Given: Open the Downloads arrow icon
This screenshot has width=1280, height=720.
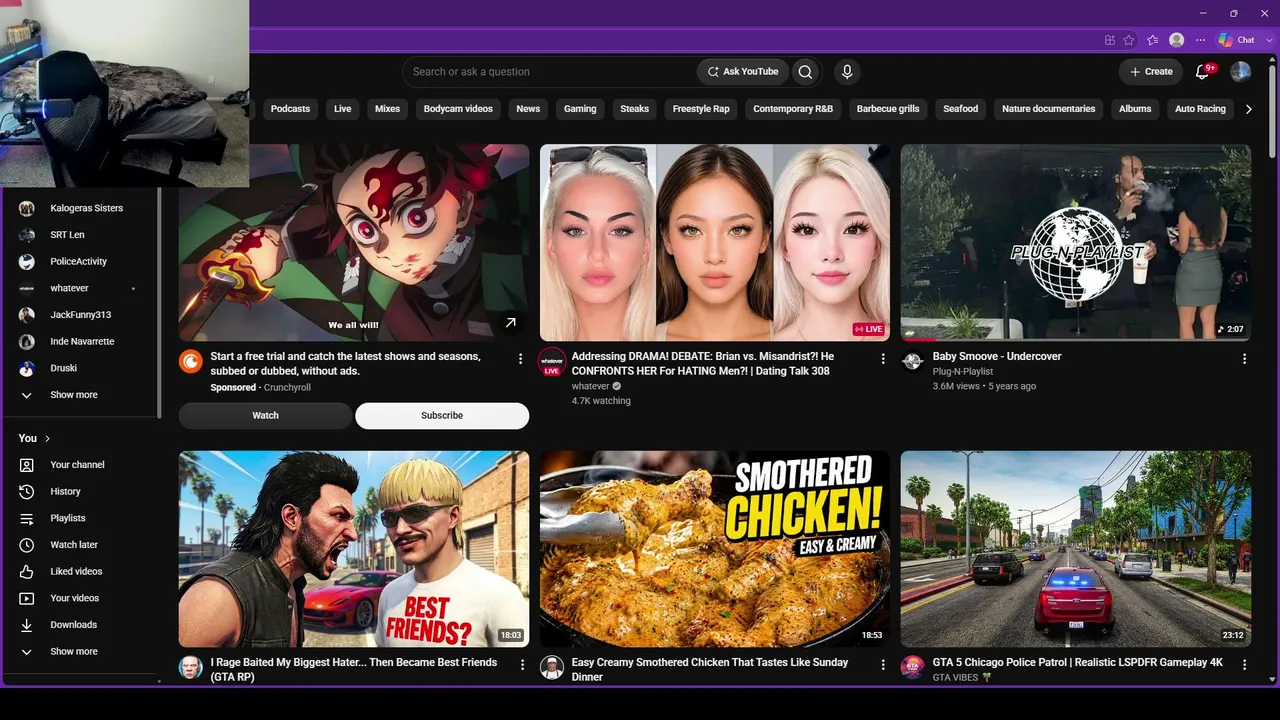Looking at the screenshot, I should tap(27, 625).
